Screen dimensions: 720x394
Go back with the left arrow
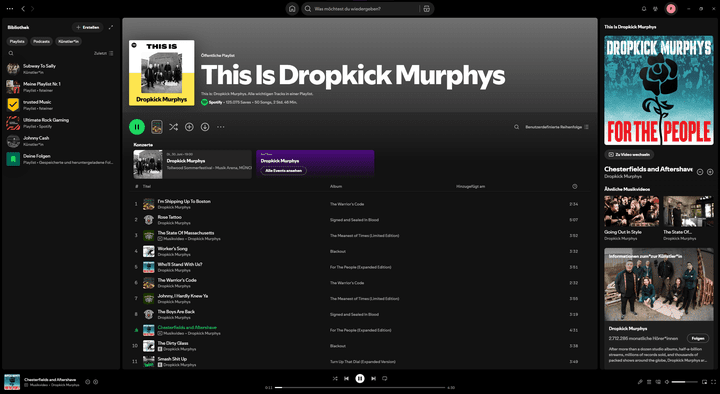[23, 9]
